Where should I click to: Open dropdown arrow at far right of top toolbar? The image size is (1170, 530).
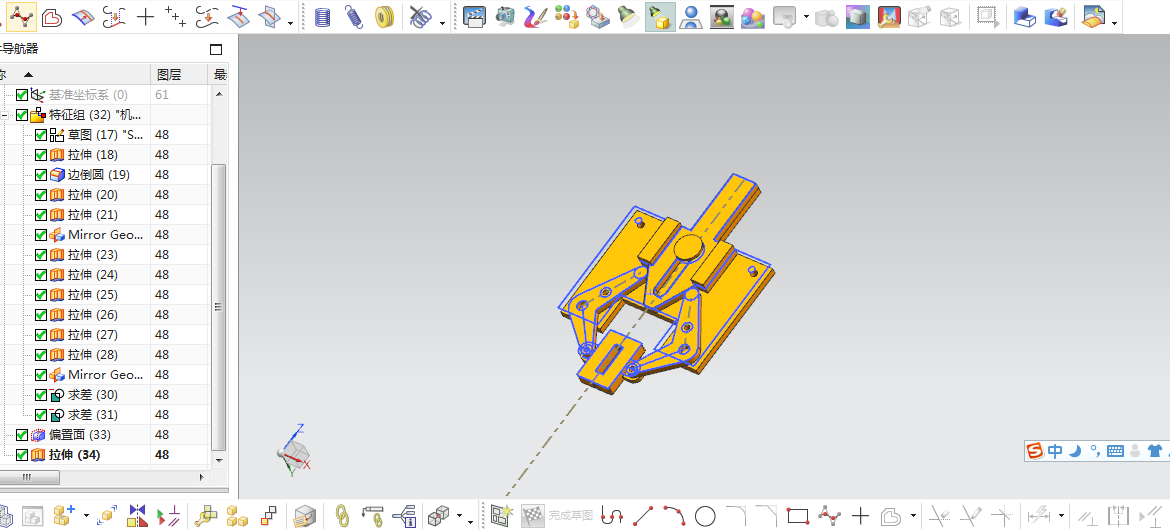pos(1114,23)
